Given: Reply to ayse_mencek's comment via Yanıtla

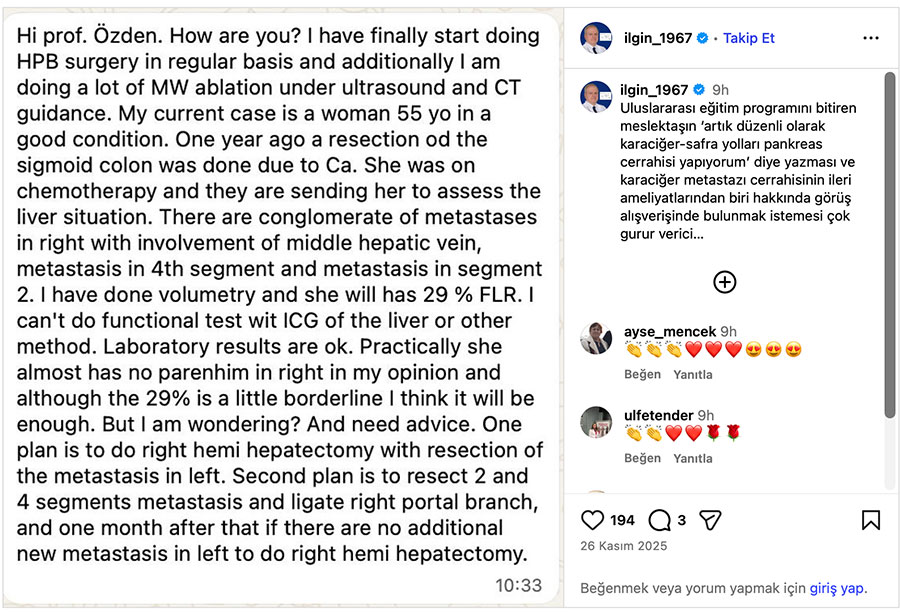Looking at the screenshot, I should [x=693, y=374].
